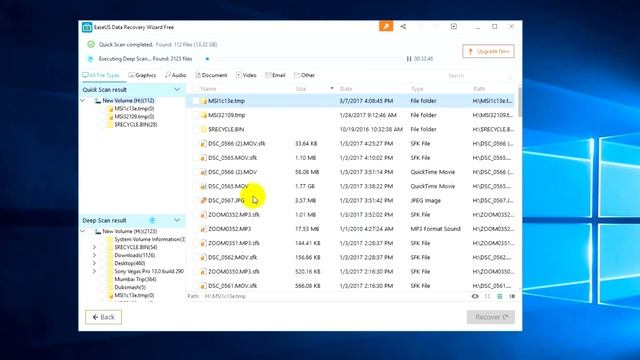Check the box for DSC_0565.MOV.sfk
The image size is (640, 360).
(x=196, y=158)
